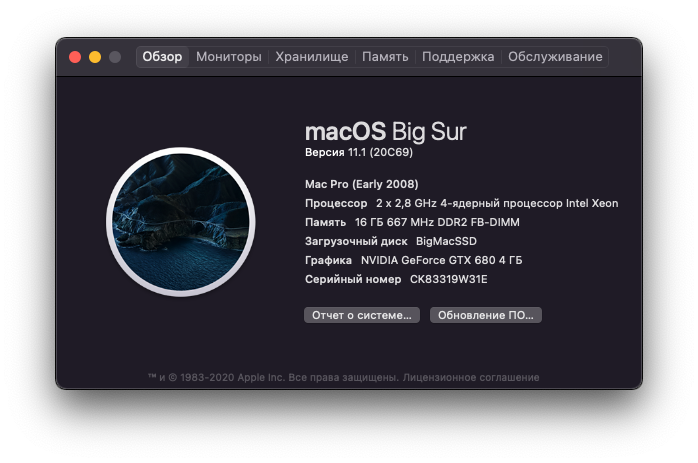Viewport: 698px width, 463px height.
Task: Click the macOS Big Sur title
Action: click(x=386, y=131)
